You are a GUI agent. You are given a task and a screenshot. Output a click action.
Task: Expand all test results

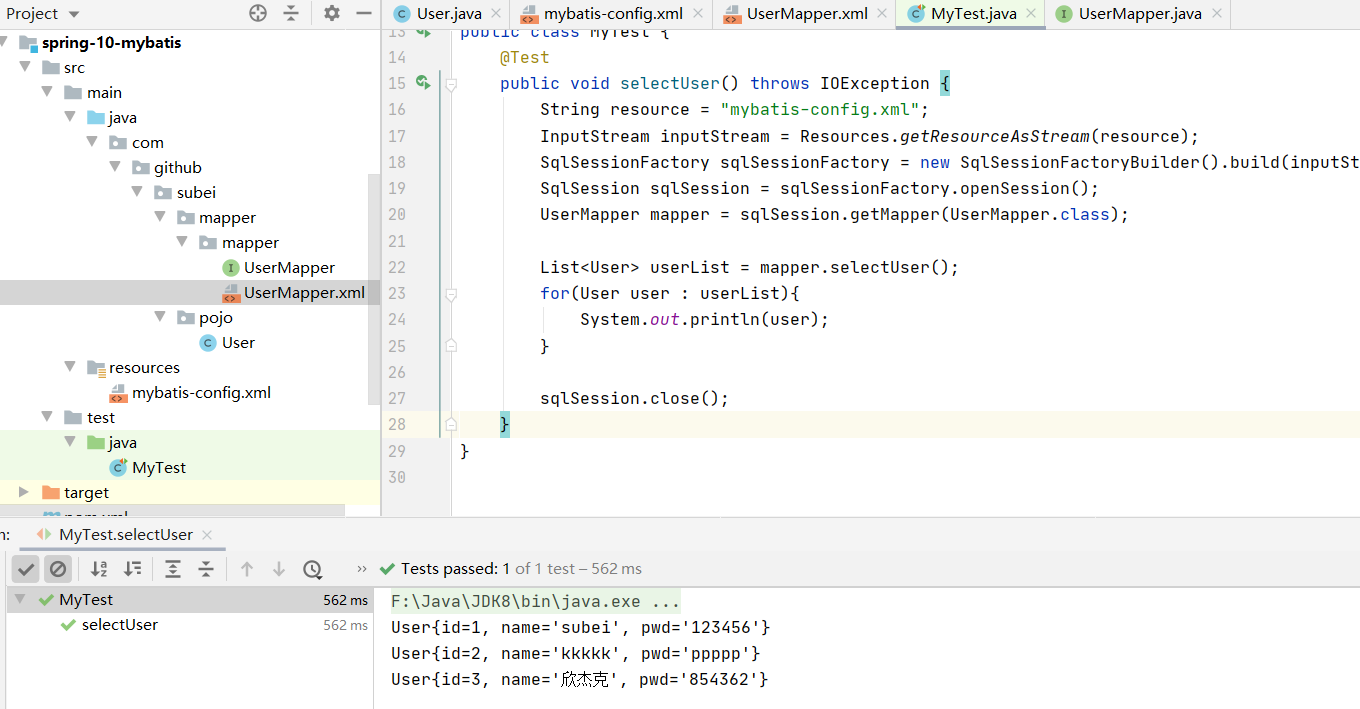(173, 569)
